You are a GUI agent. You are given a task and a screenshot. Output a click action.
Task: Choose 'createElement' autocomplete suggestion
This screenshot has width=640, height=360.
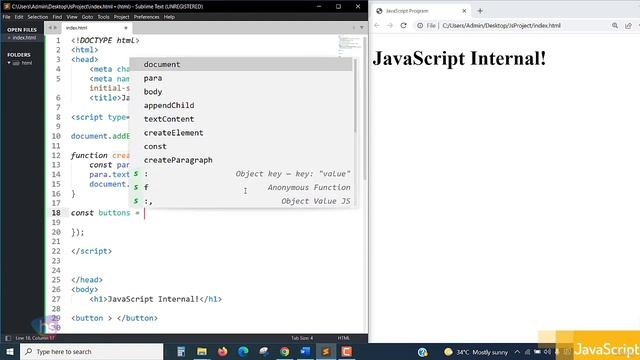241,133
